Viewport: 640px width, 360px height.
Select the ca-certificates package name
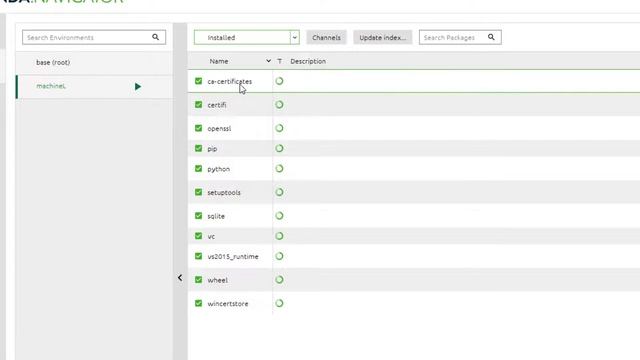(229, 81)
